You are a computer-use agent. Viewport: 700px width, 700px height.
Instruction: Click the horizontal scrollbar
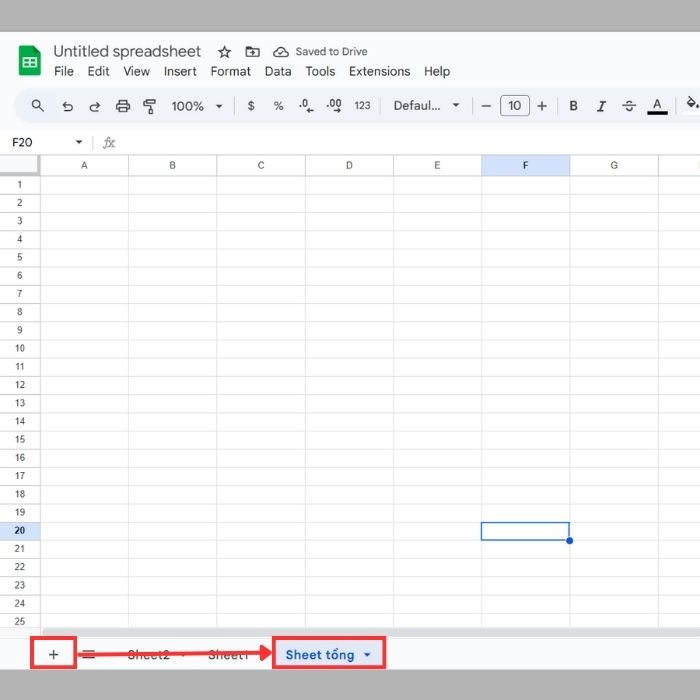(371, 632)
